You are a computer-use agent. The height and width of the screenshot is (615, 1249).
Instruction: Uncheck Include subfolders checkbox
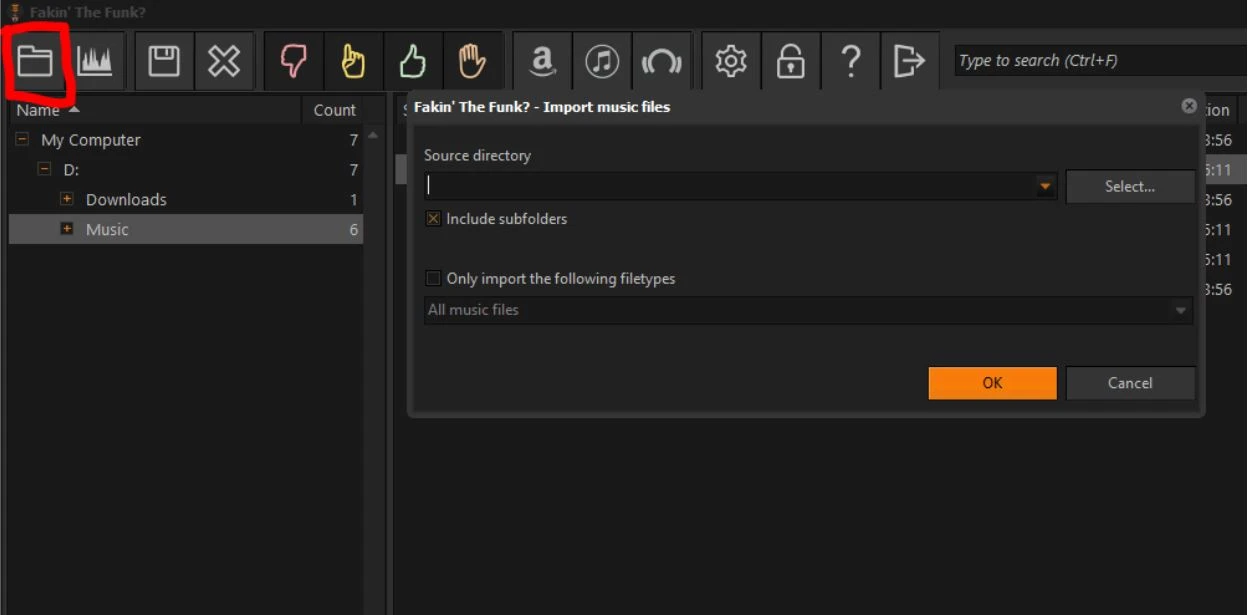(433, 219)
